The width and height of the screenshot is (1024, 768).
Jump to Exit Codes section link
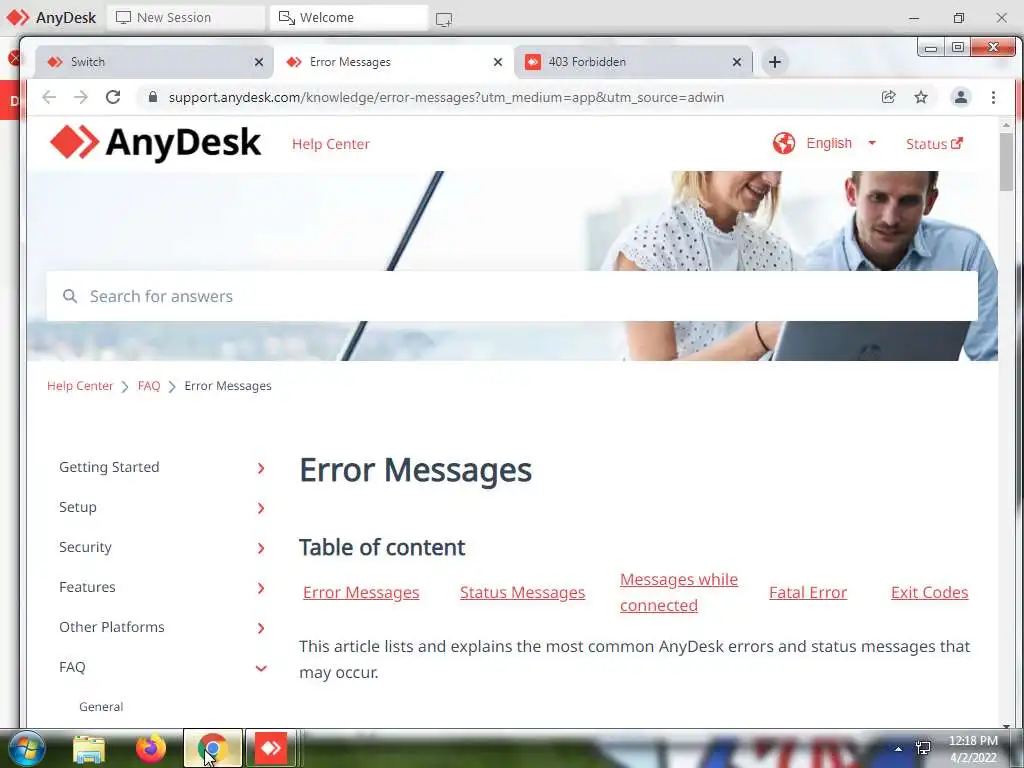click(929, 592)
